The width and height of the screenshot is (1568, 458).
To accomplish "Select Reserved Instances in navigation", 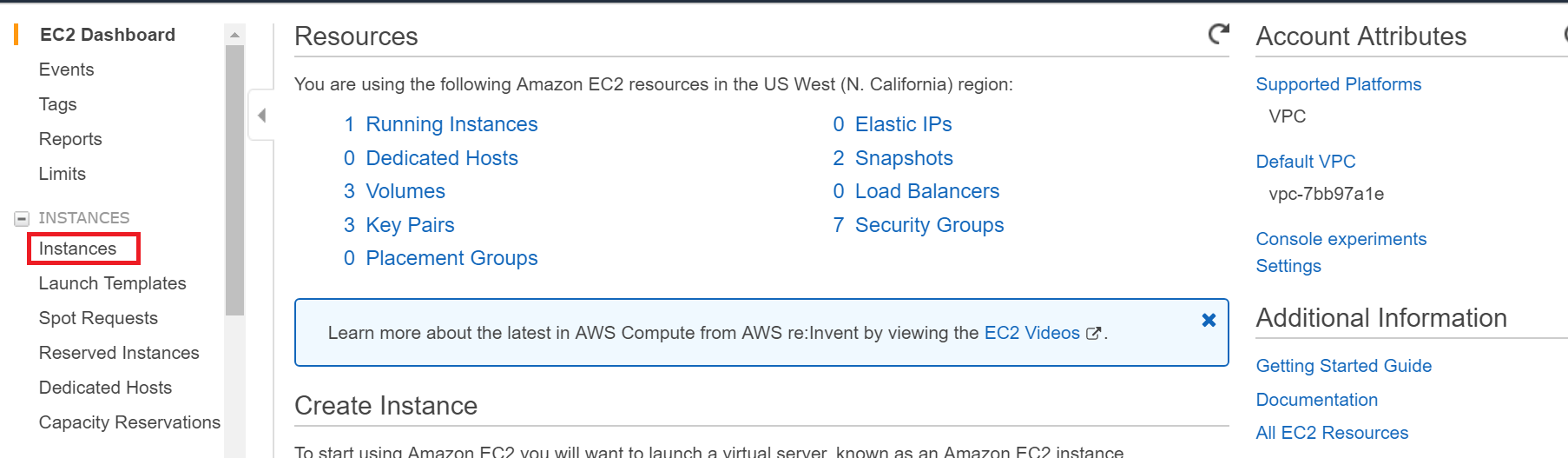I will coord(119,353).
